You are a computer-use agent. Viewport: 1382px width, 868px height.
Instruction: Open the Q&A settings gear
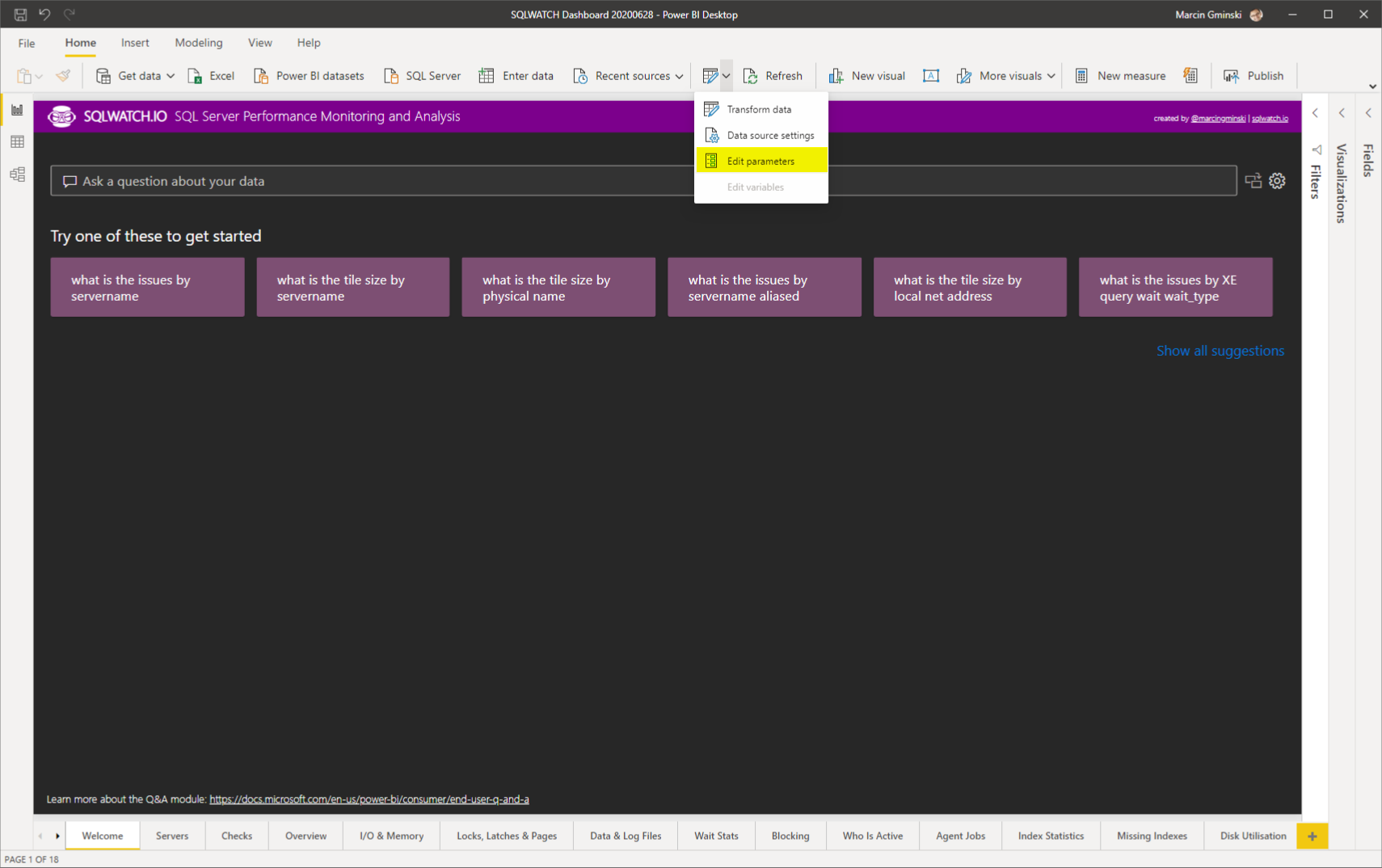(x=1277, y=181)
